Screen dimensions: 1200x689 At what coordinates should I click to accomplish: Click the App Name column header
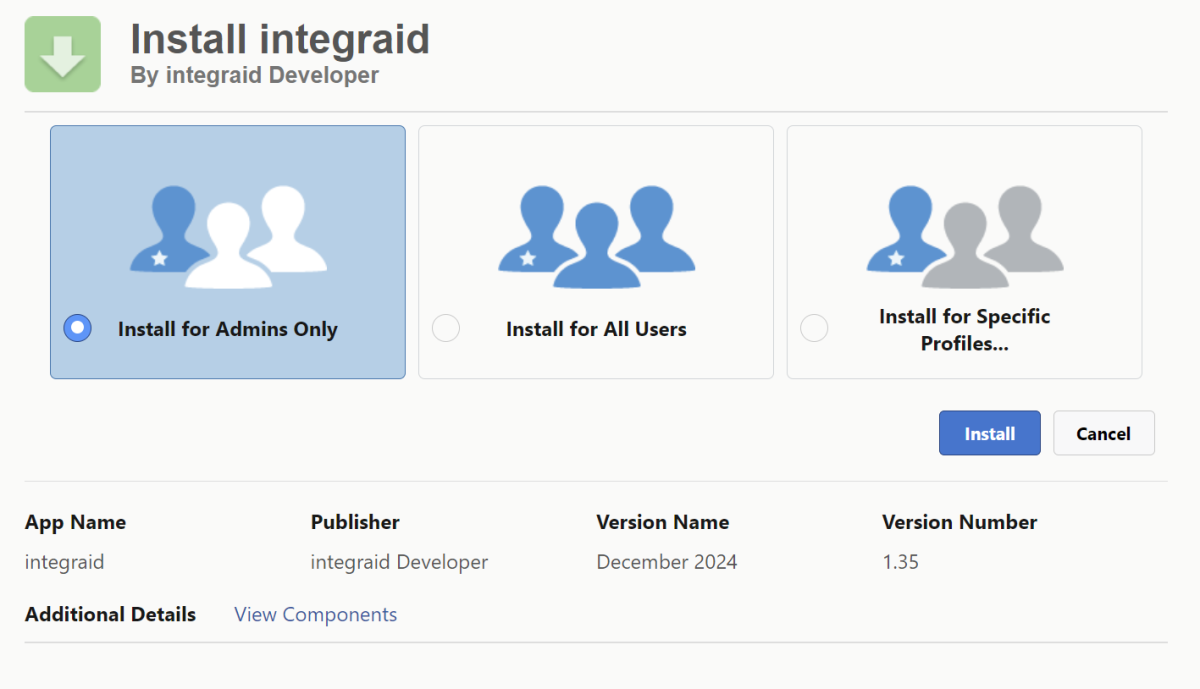pyautogui.click(x=75, y=522)
